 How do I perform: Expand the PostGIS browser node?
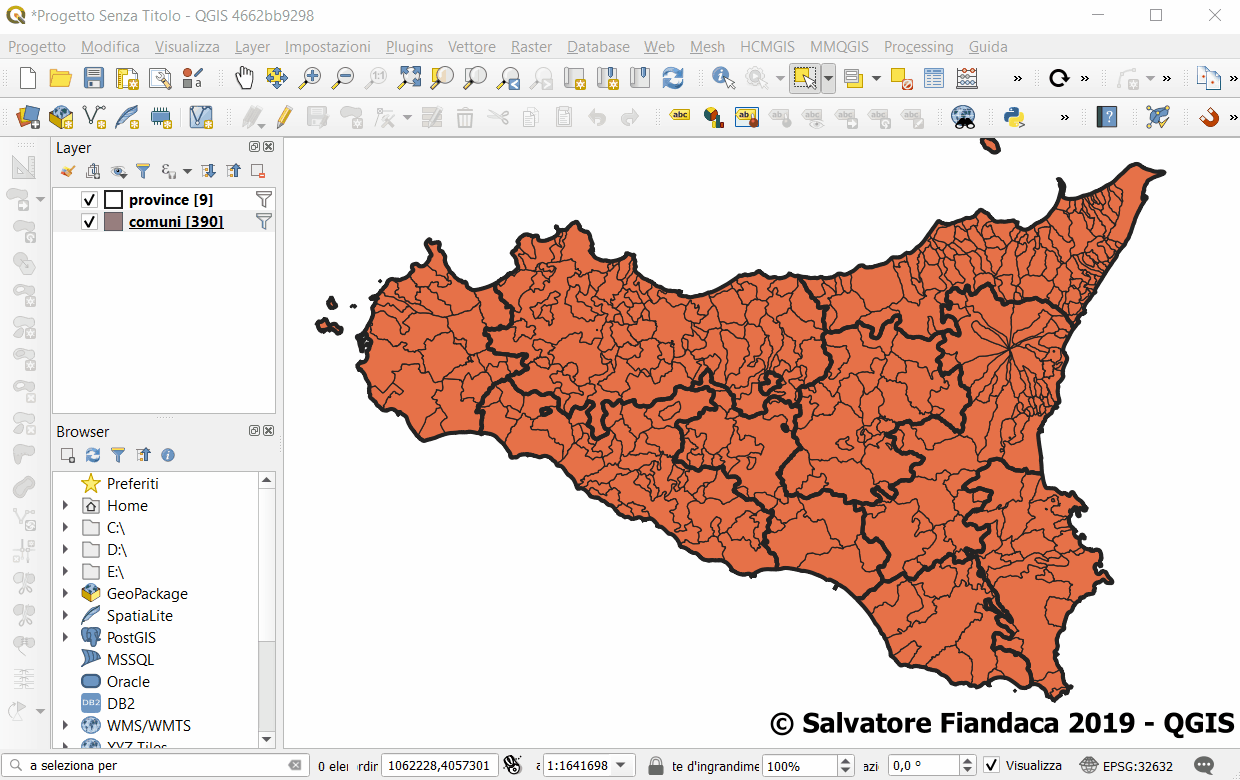pos(66,638)
